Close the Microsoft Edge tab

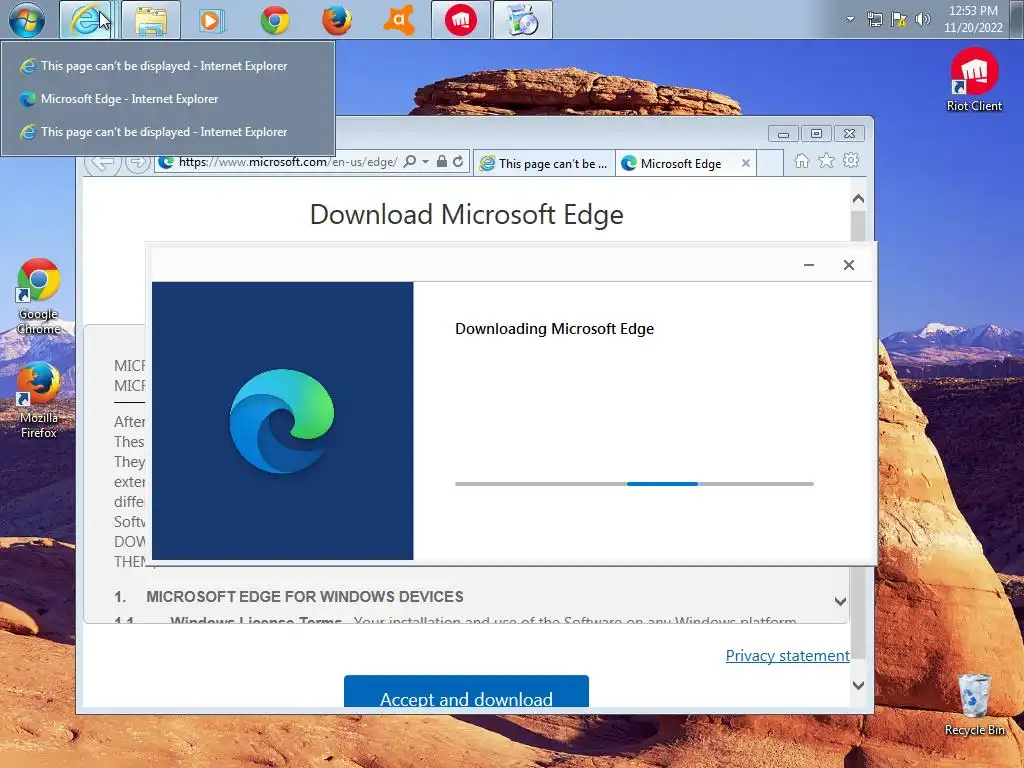coord(746,163)
